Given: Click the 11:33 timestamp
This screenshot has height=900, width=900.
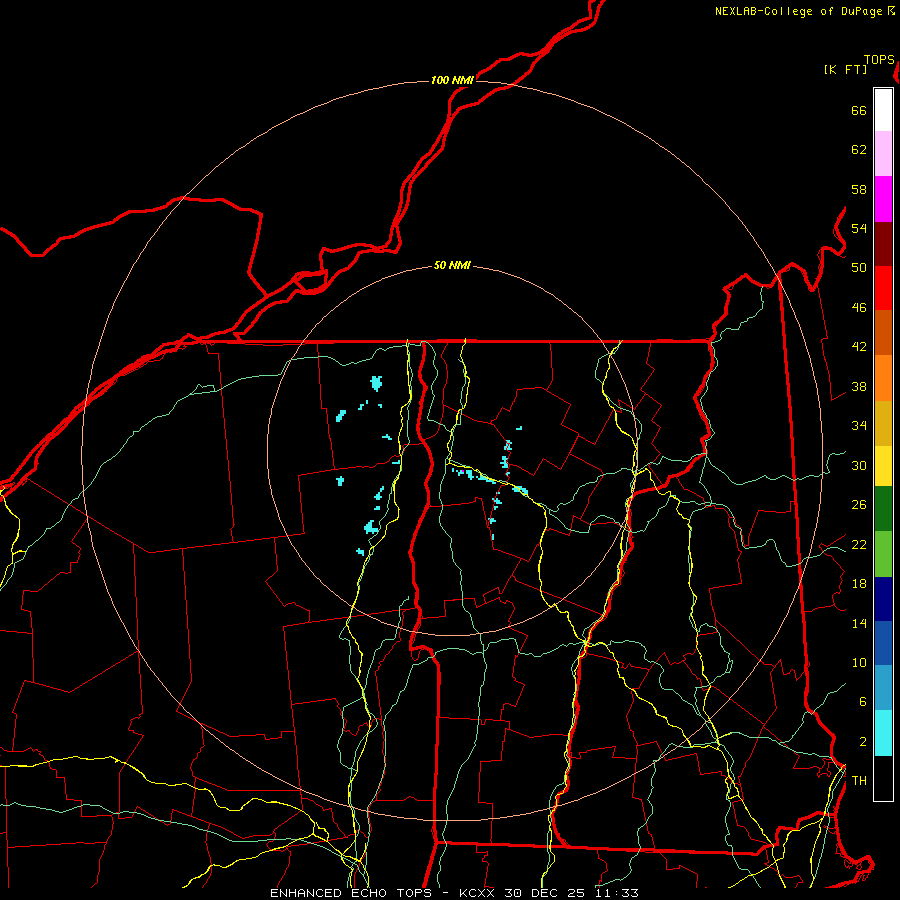Looking at the screenshot, I should [x=616, y=893].
